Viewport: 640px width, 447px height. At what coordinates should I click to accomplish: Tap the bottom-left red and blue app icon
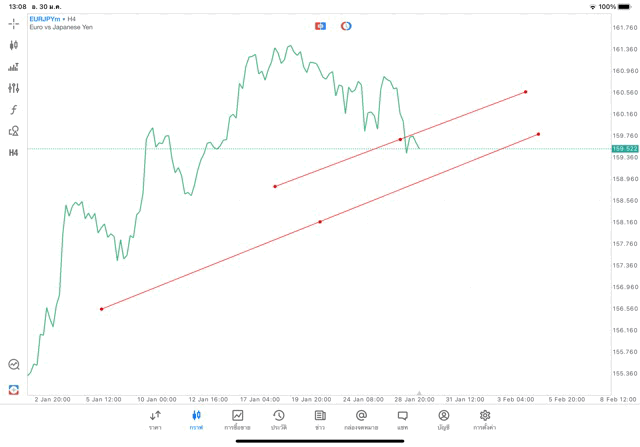(x=14, y=389)
